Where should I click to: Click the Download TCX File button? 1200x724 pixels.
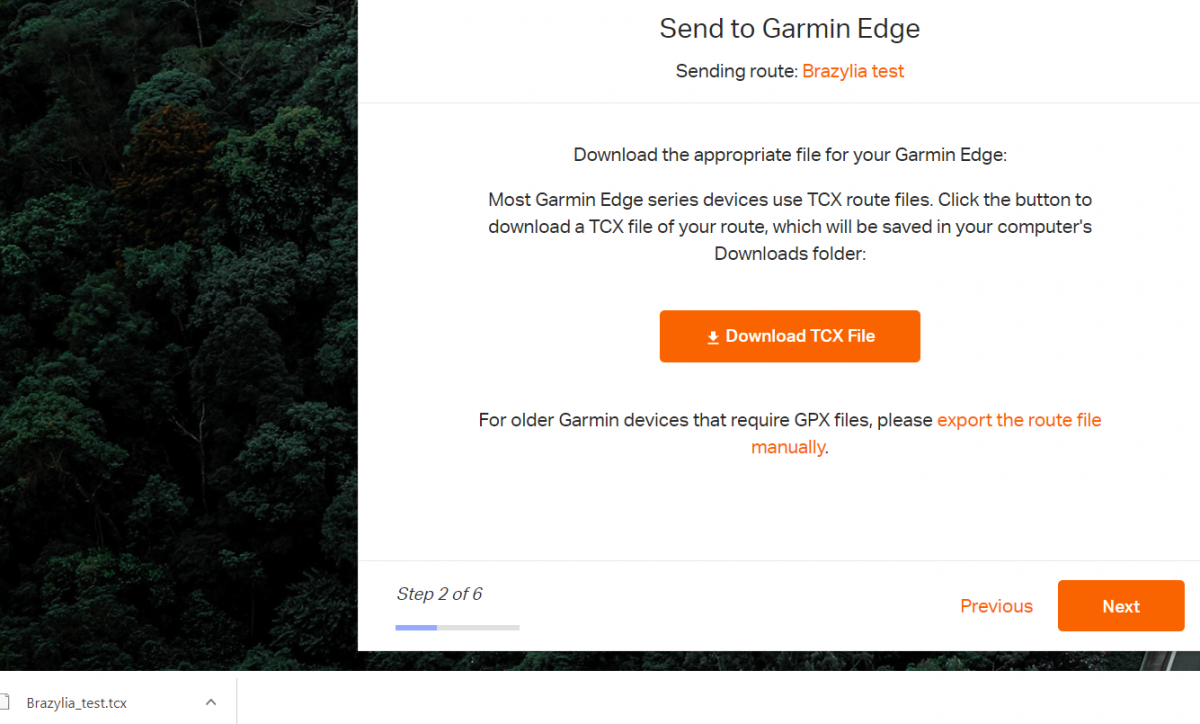789,336
